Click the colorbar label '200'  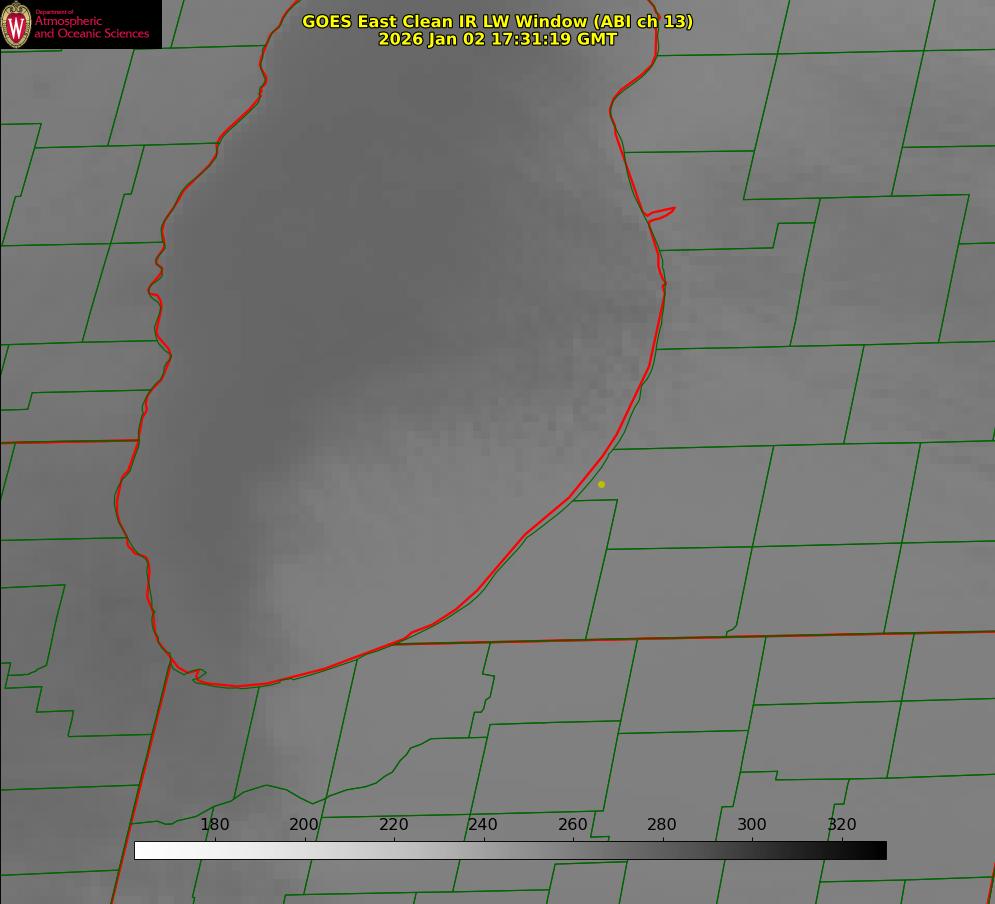click(x=304, y=824)
